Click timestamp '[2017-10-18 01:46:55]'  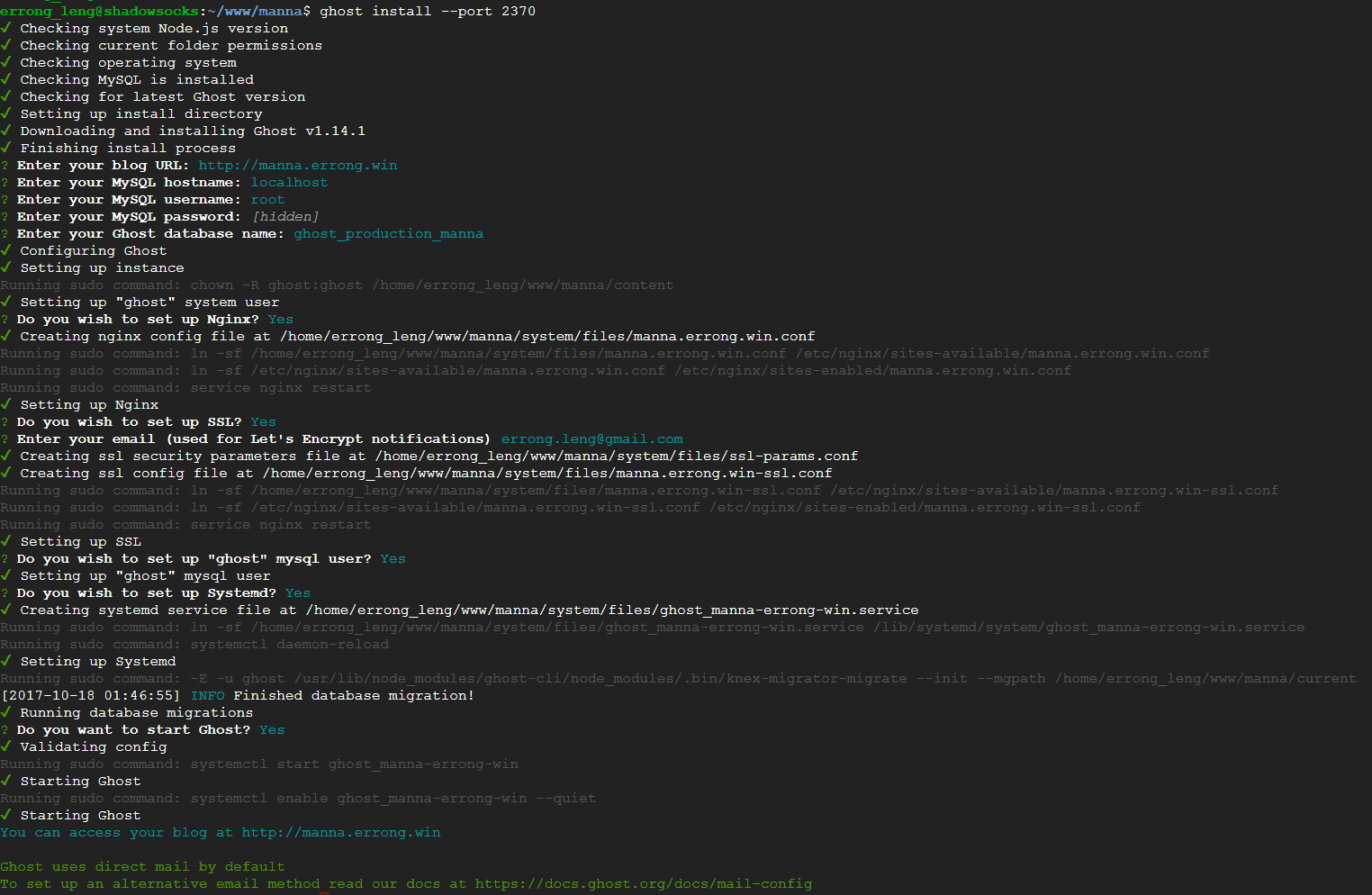91,695
